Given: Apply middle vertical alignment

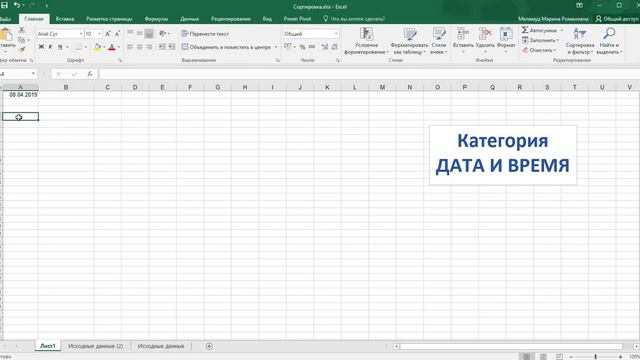Looking at the screenshot, I should point(140,33).
